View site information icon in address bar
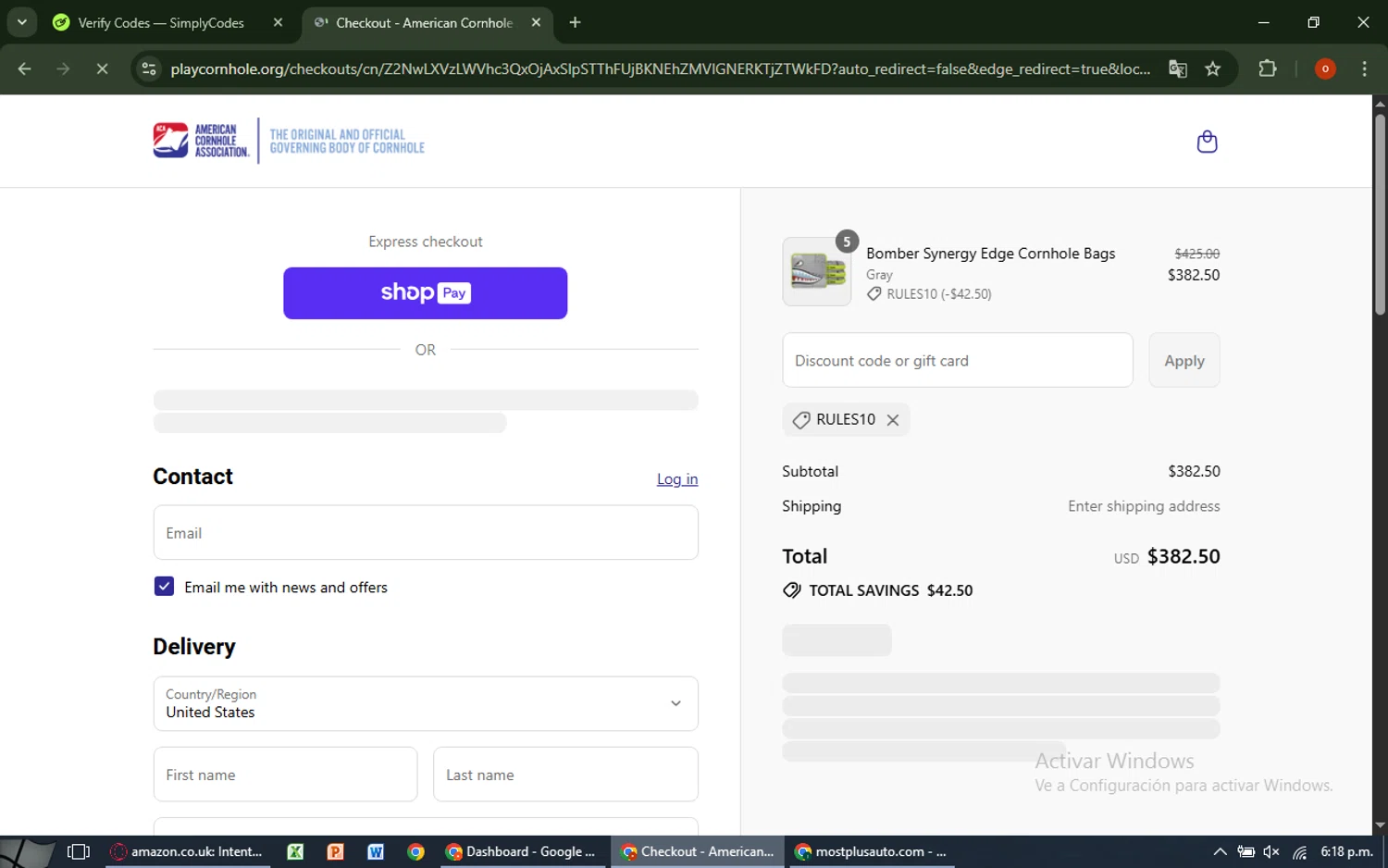This screenshot has width=1388, height=868. point(149,68)
